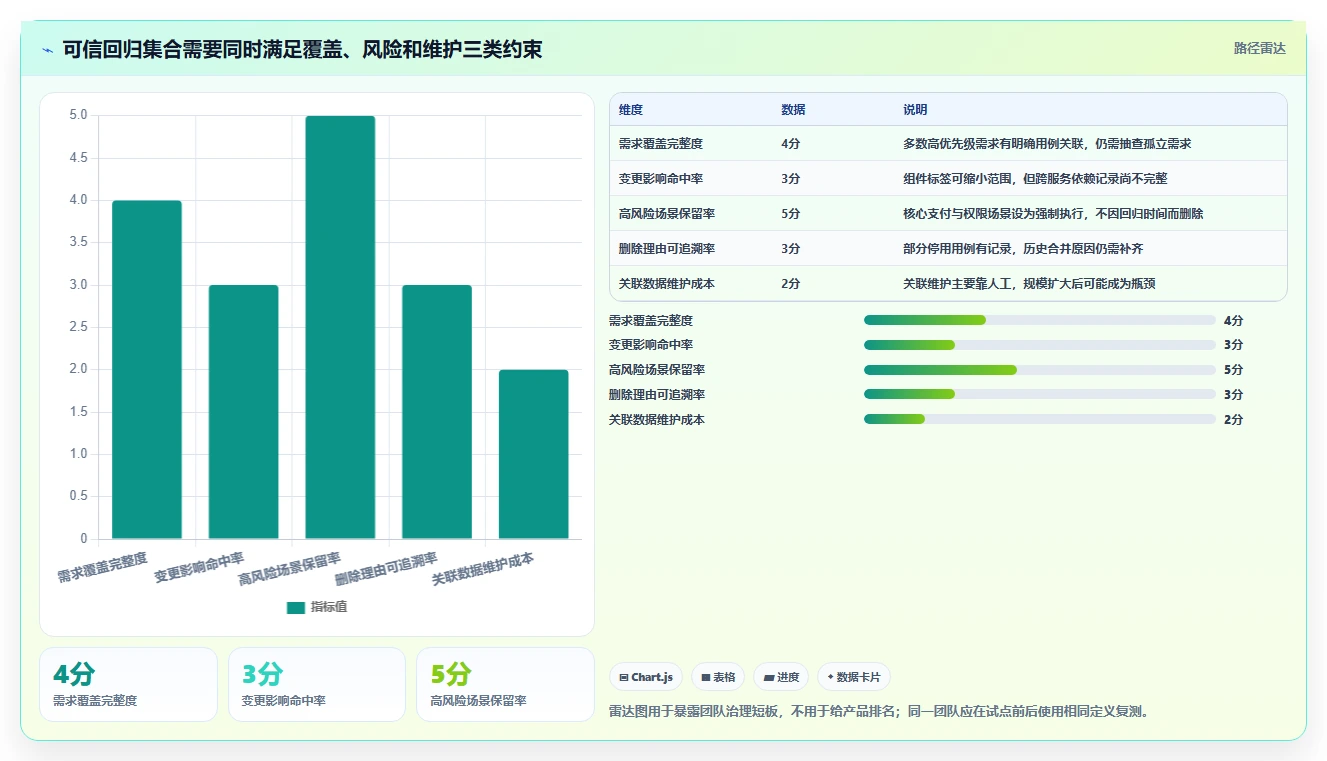Select the 数据 table column header
The width and height of the screenshot is (1327, 761).
click(x=793, y=110)
